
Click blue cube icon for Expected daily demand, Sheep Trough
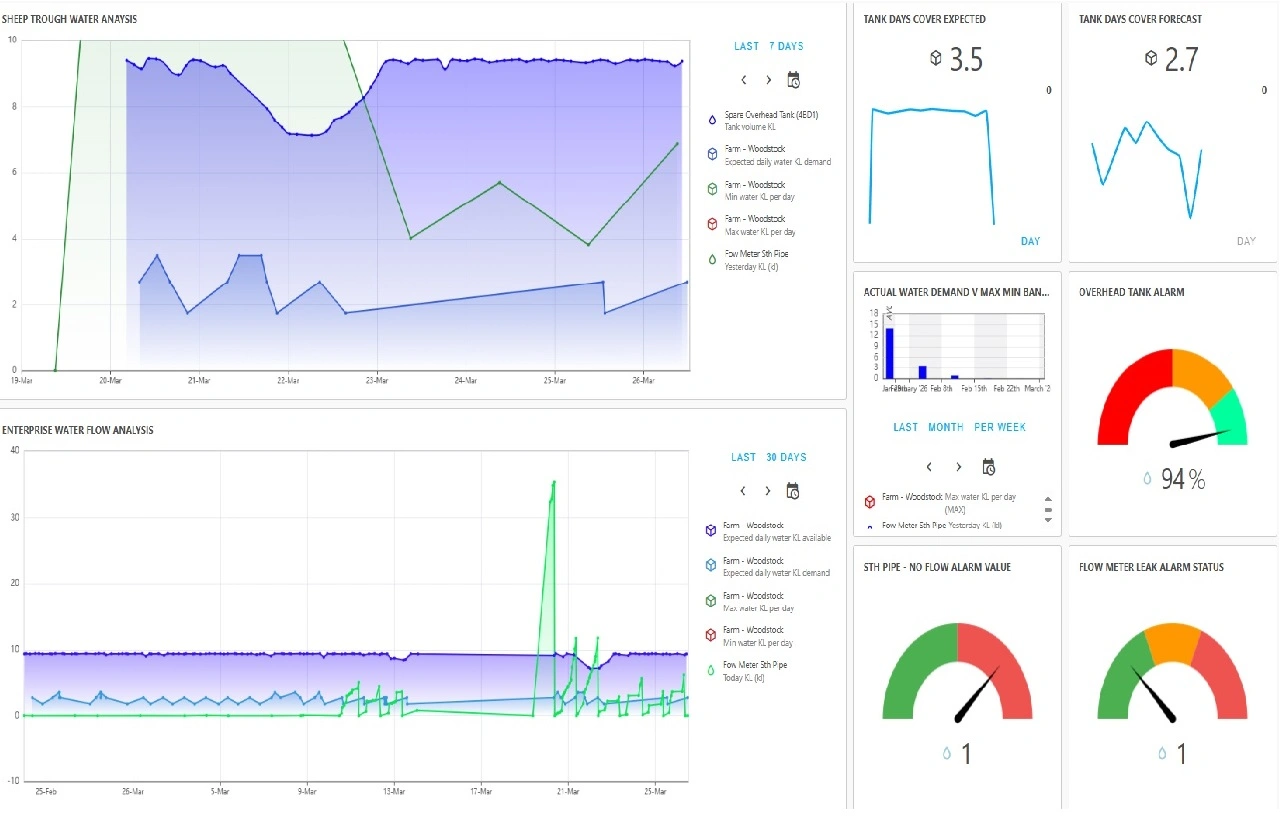tap(711, 154)
